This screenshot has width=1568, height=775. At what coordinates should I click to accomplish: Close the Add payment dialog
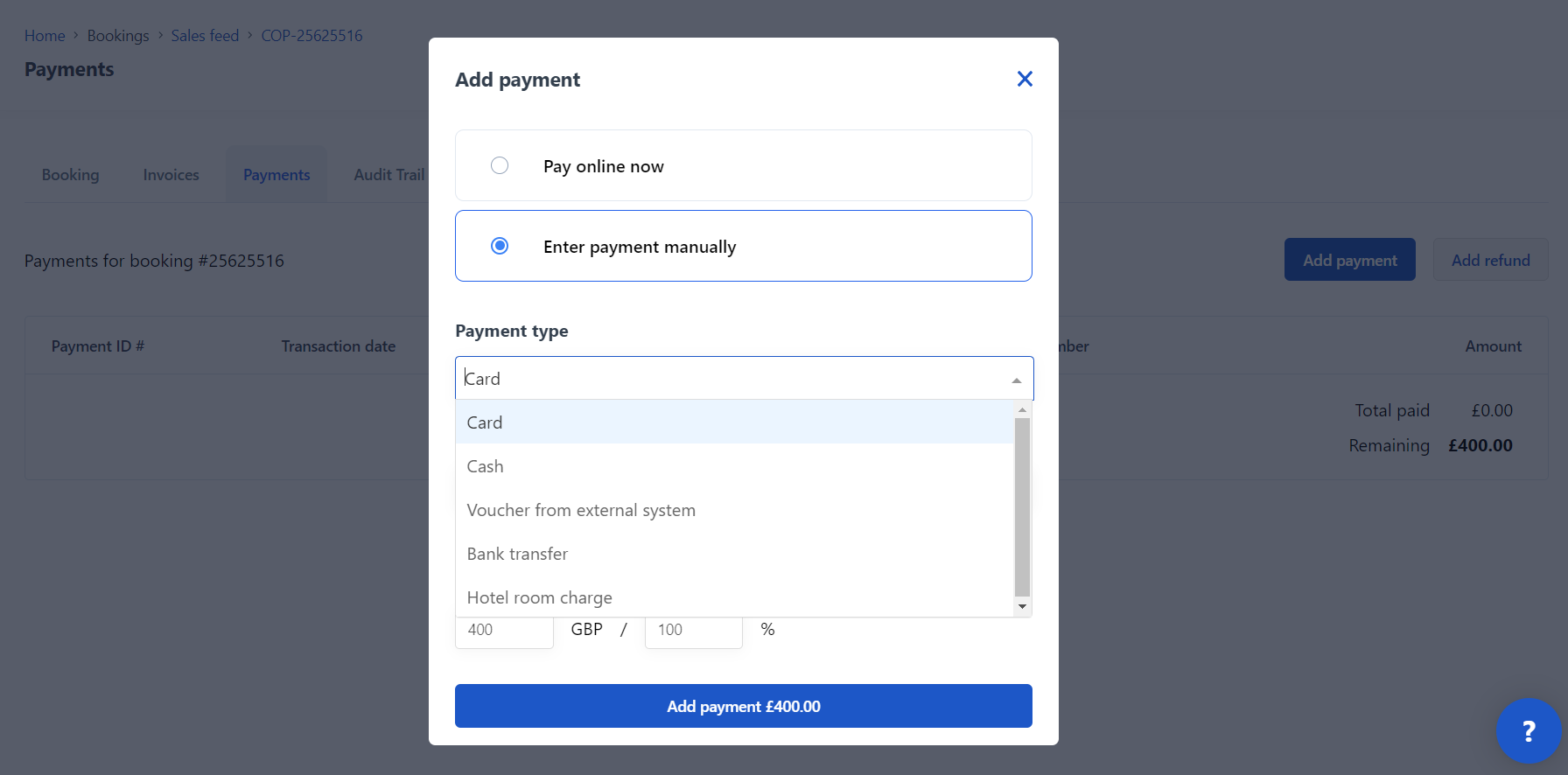1025,80
